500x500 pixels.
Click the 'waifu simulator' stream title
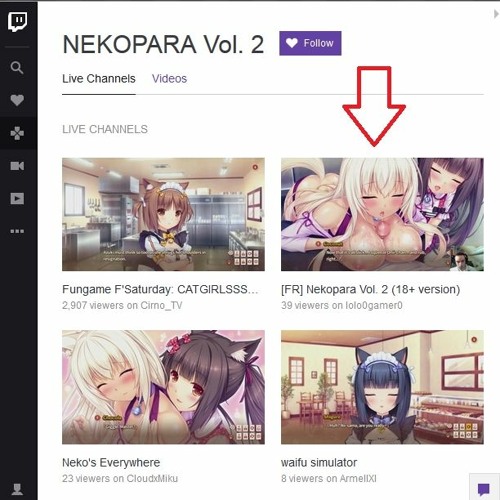[x=319, y=463]
